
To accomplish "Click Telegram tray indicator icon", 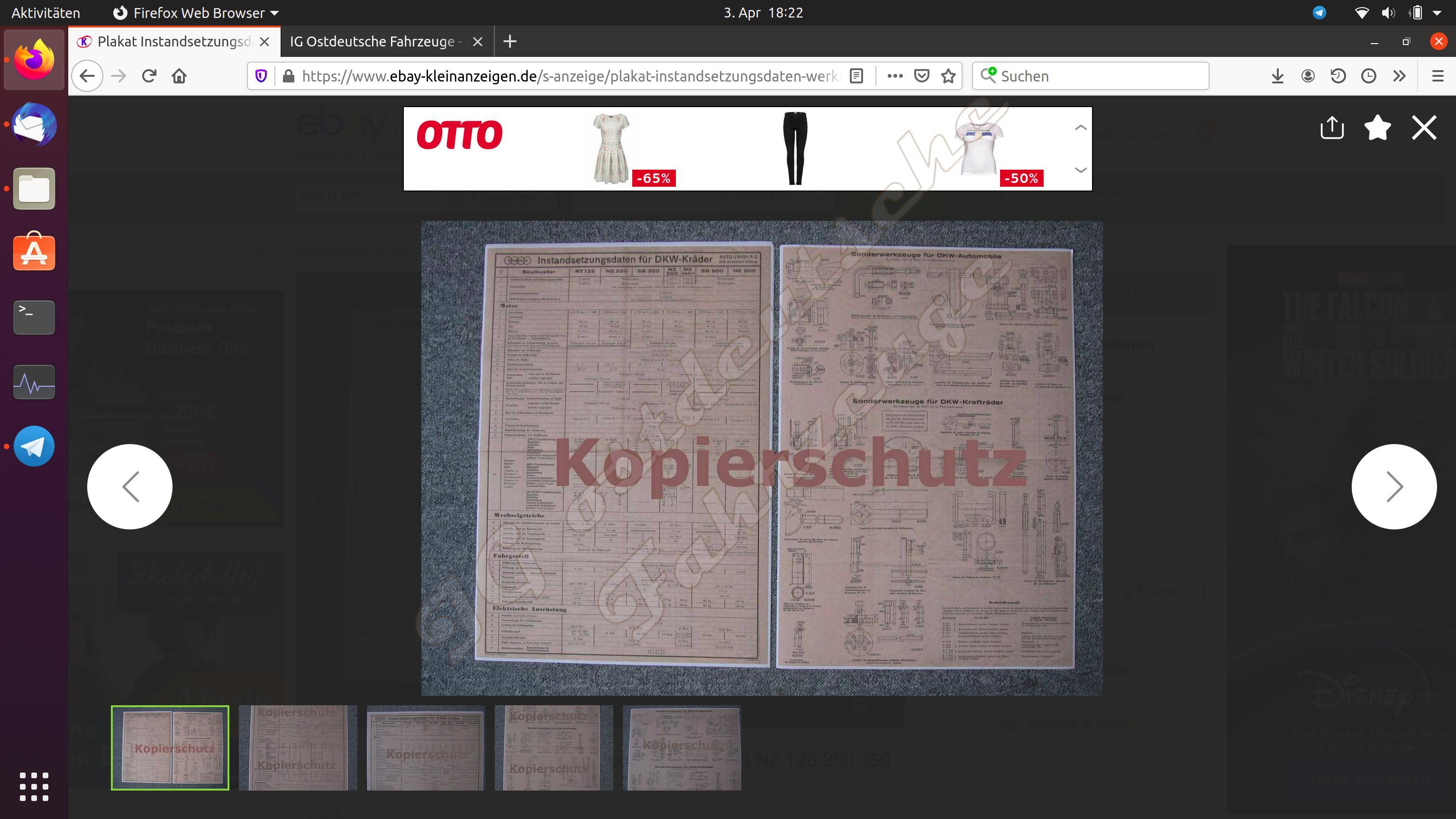I will click(x=1319, y=12).
